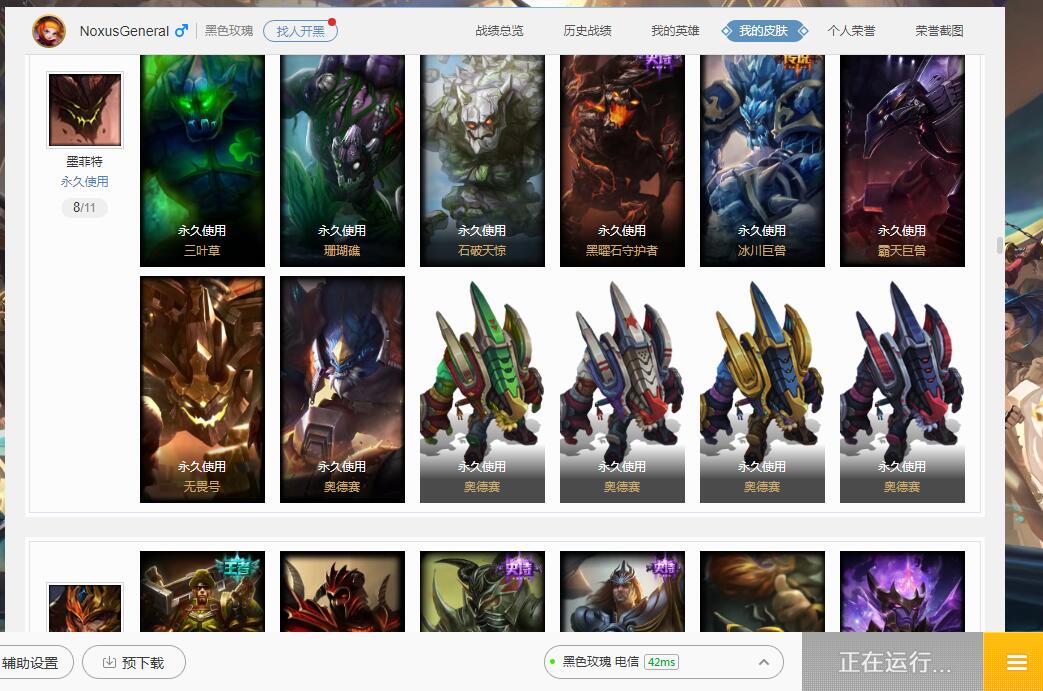Open the 个人荣誉 tab
Image resolution: width=1043 pixels, height=691 pixels.
pyautogui.click(x=851, y=31)
